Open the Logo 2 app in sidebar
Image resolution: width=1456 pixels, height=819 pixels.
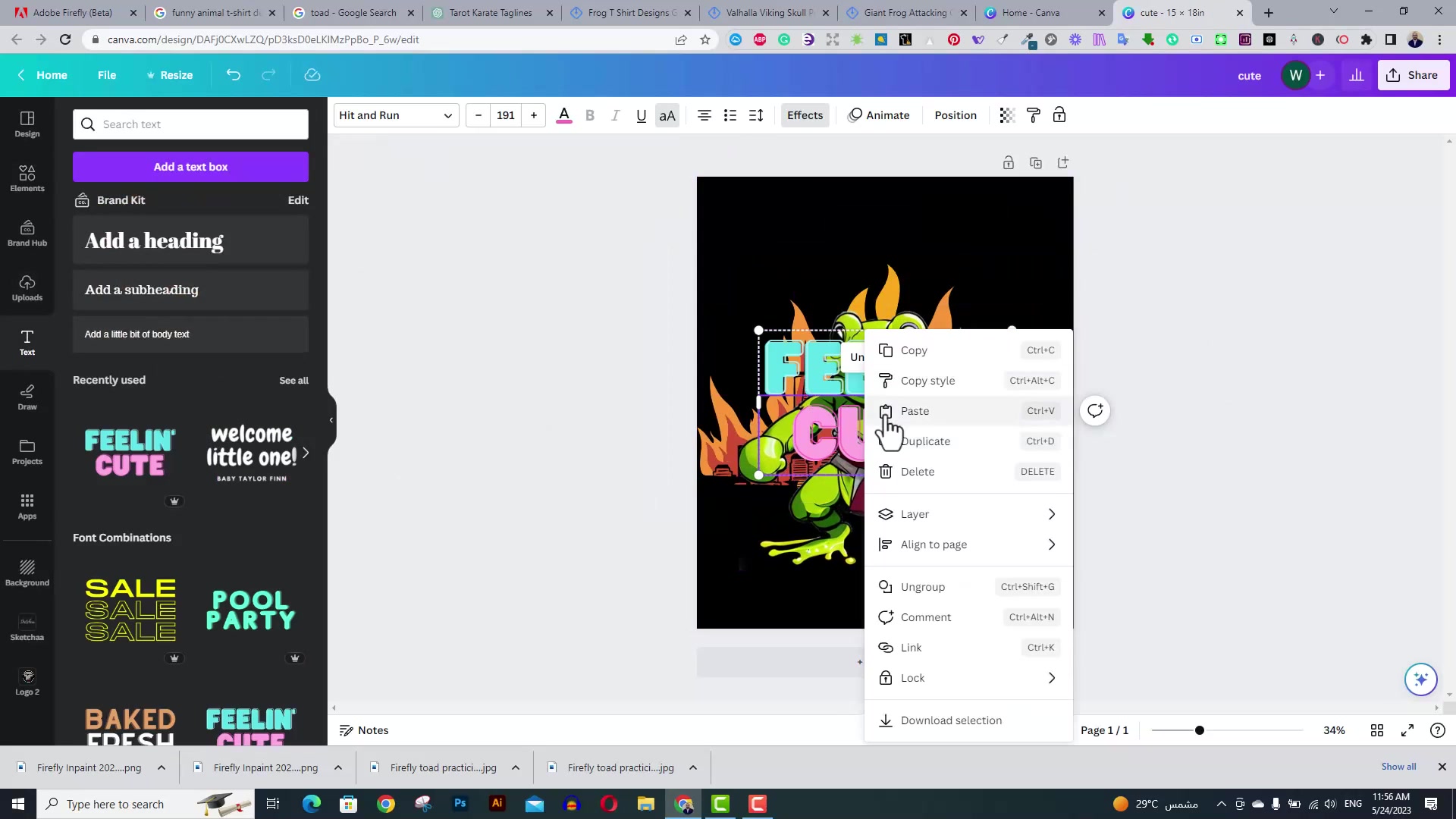click(27, 682)
